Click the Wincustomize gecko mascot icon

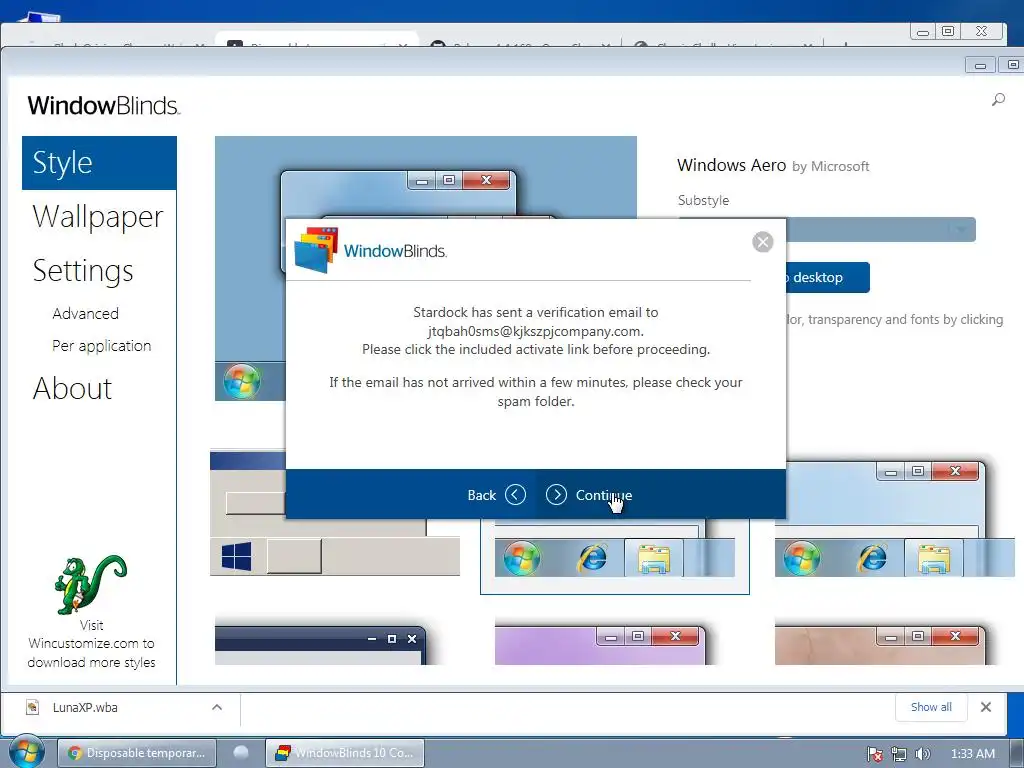tap(91, 584)
